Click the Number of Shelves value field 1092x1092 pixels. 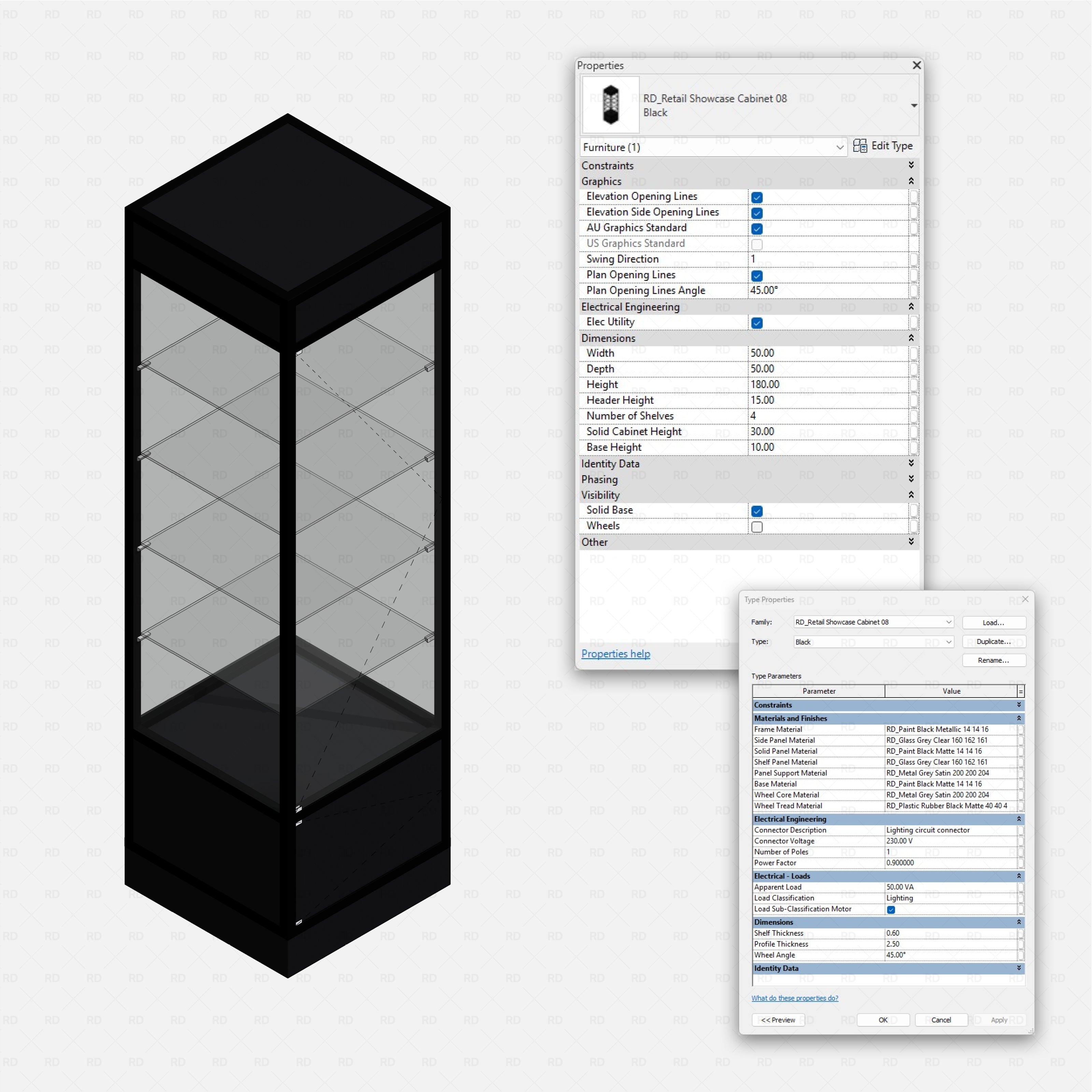(x=828, y=416)
